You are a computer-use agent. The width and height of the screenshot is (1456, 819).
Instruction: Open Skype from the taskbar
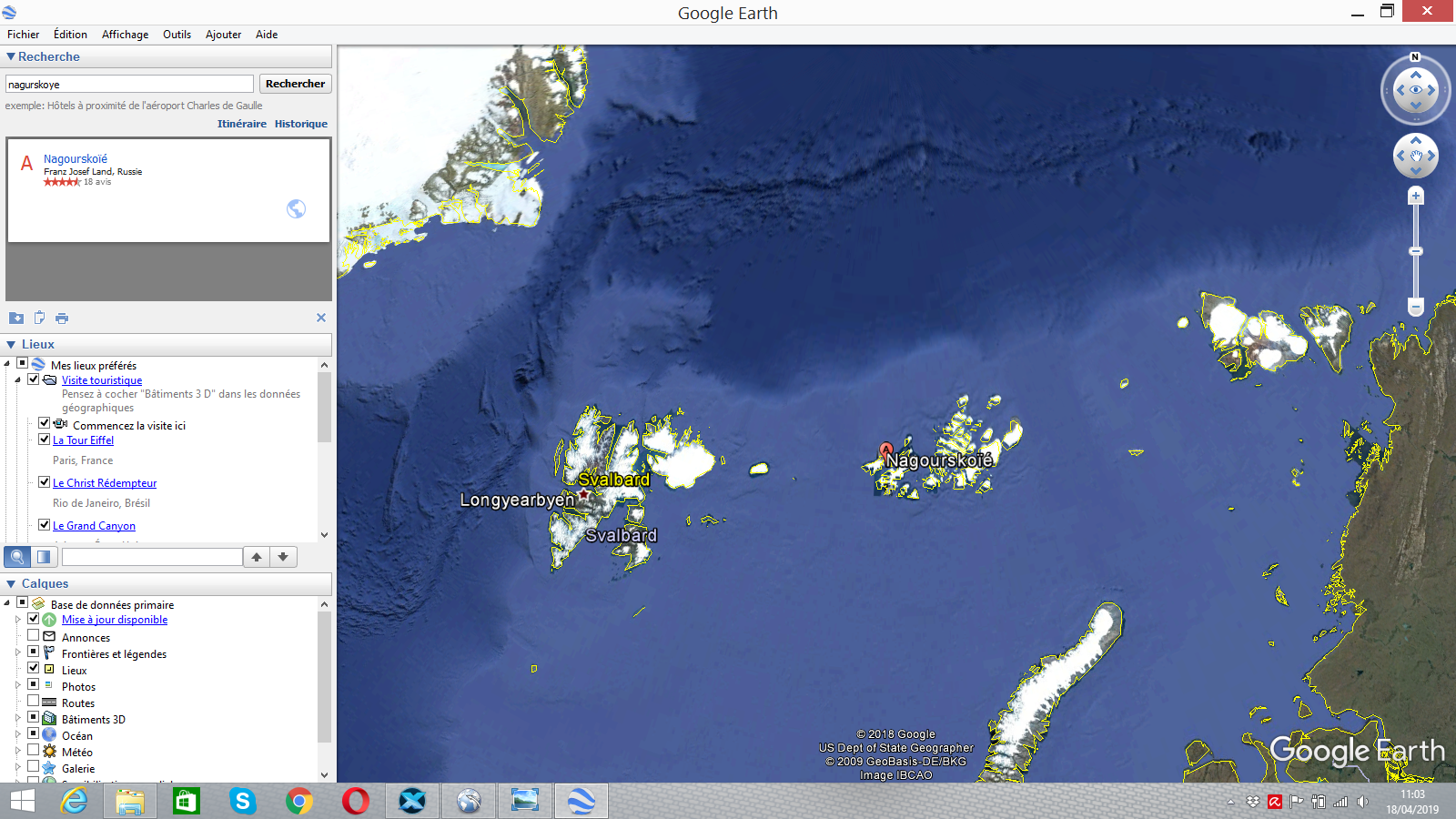(242, 801)
